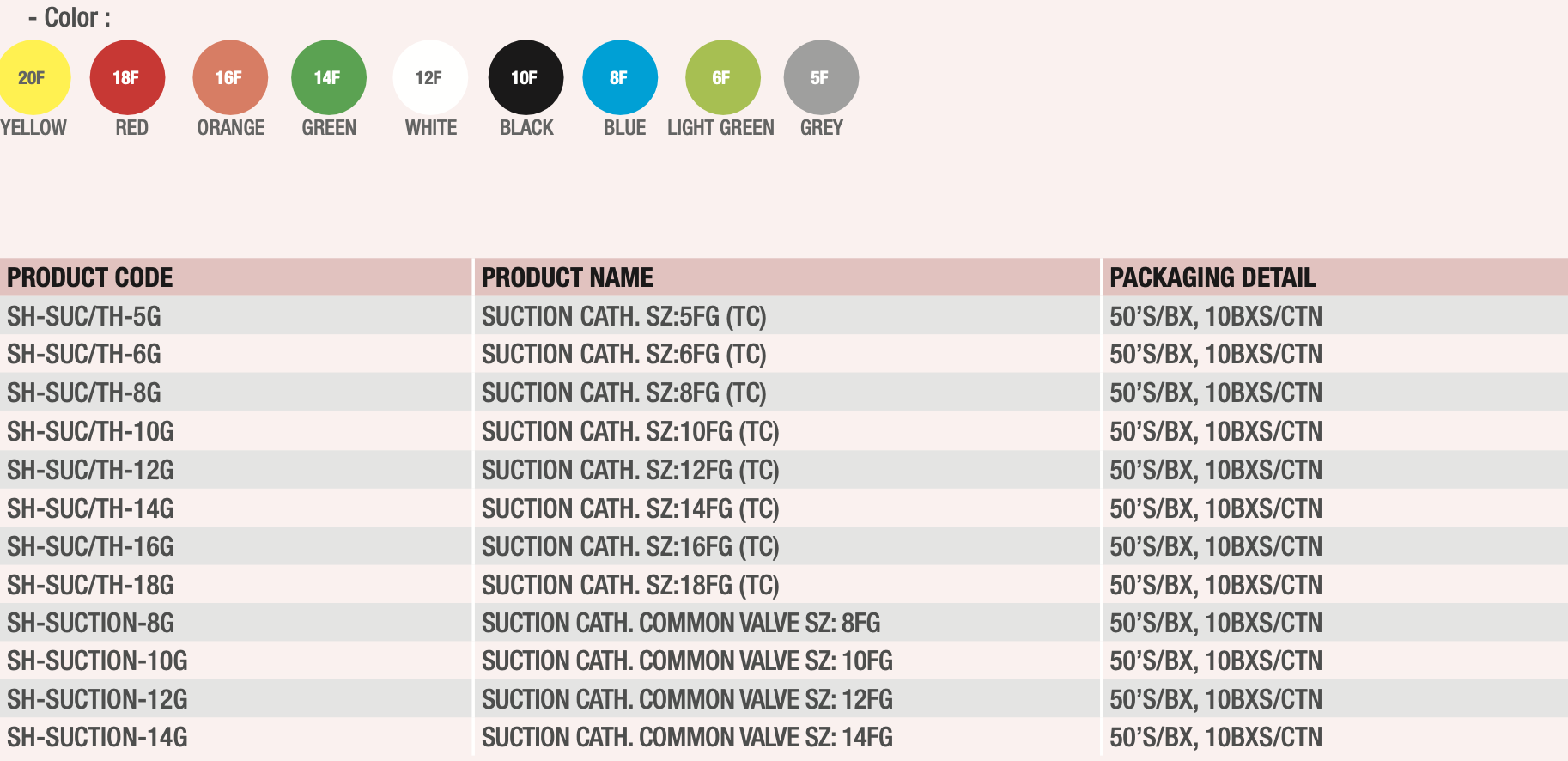Select the red 18F color circle
Screen dimensions: 1568x761
coord(127,77)
